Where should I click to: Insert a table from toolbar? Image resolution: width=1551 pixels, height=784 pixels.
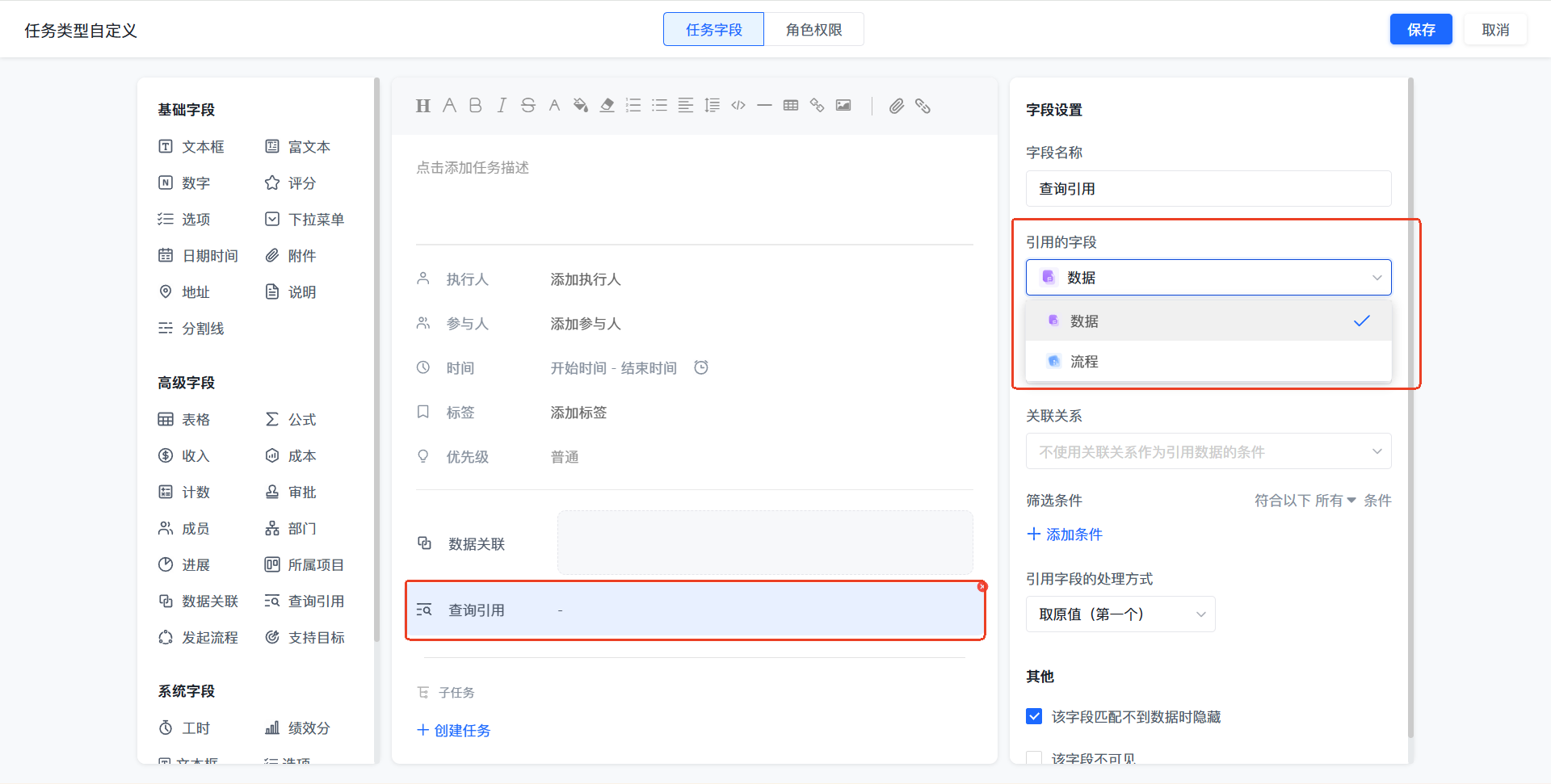tap(791, 106)
